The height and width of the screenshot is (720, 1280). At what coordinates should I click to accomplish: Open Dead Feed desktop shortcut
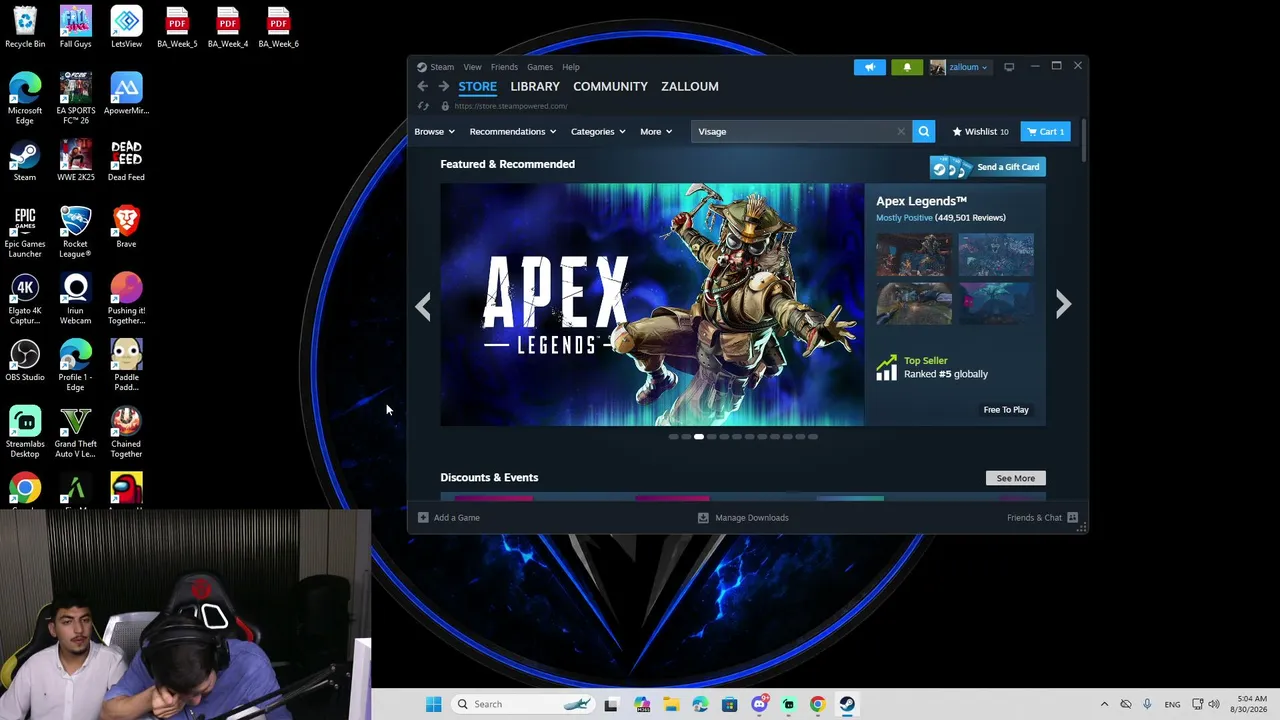[126, 161]
